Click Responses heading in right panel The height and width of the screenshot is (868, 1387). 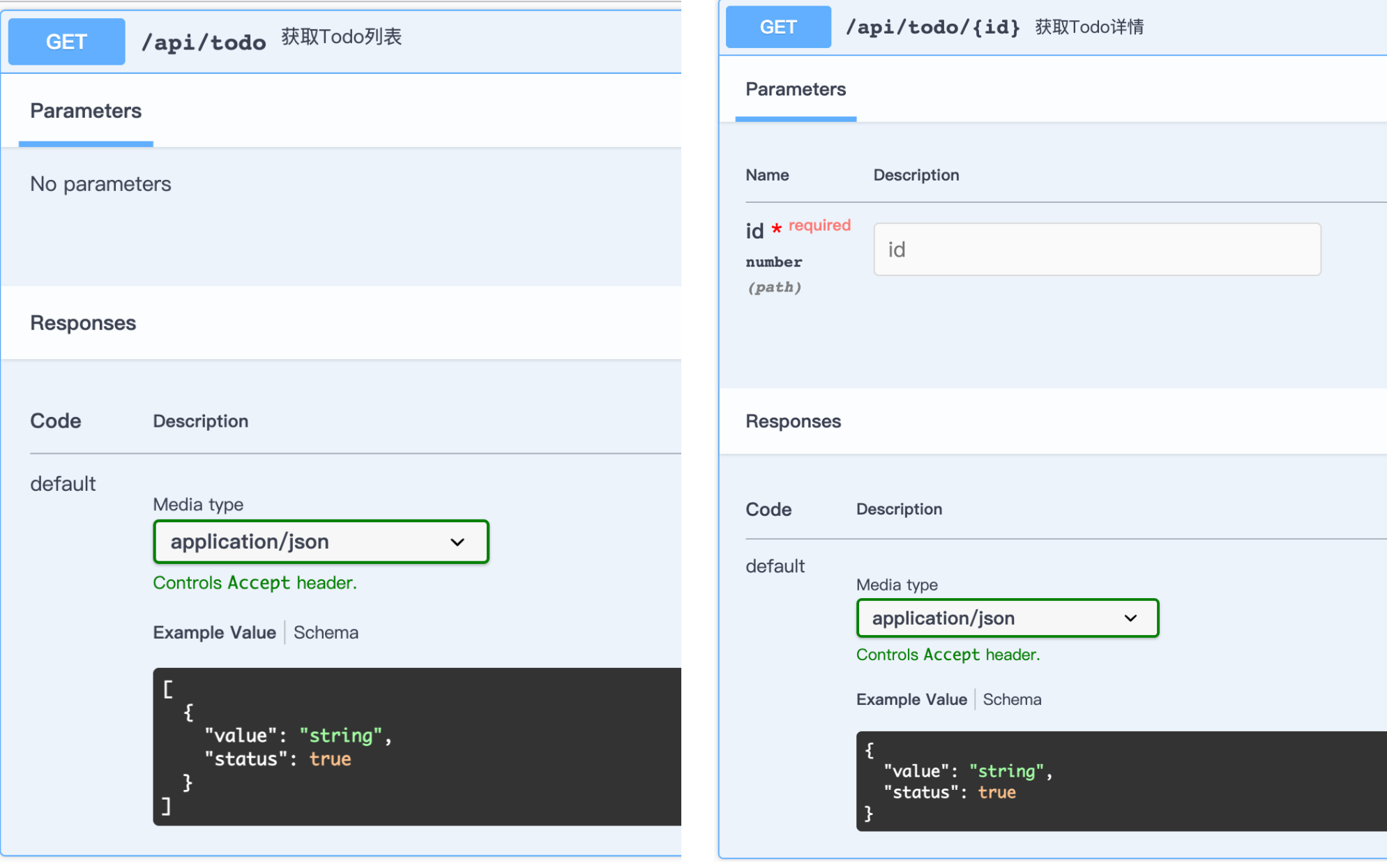tap(793, 421)
